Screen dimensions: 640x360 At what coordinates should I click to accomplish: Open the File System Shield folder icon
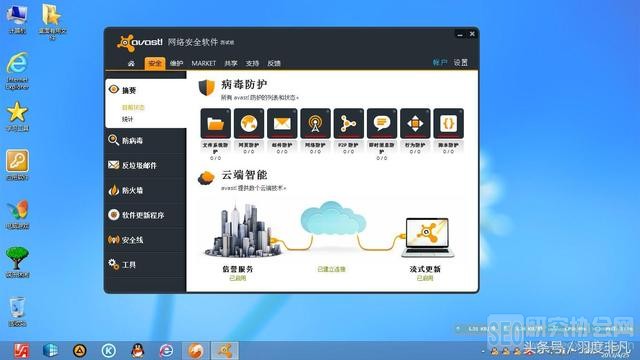click(x=216, y=123)
